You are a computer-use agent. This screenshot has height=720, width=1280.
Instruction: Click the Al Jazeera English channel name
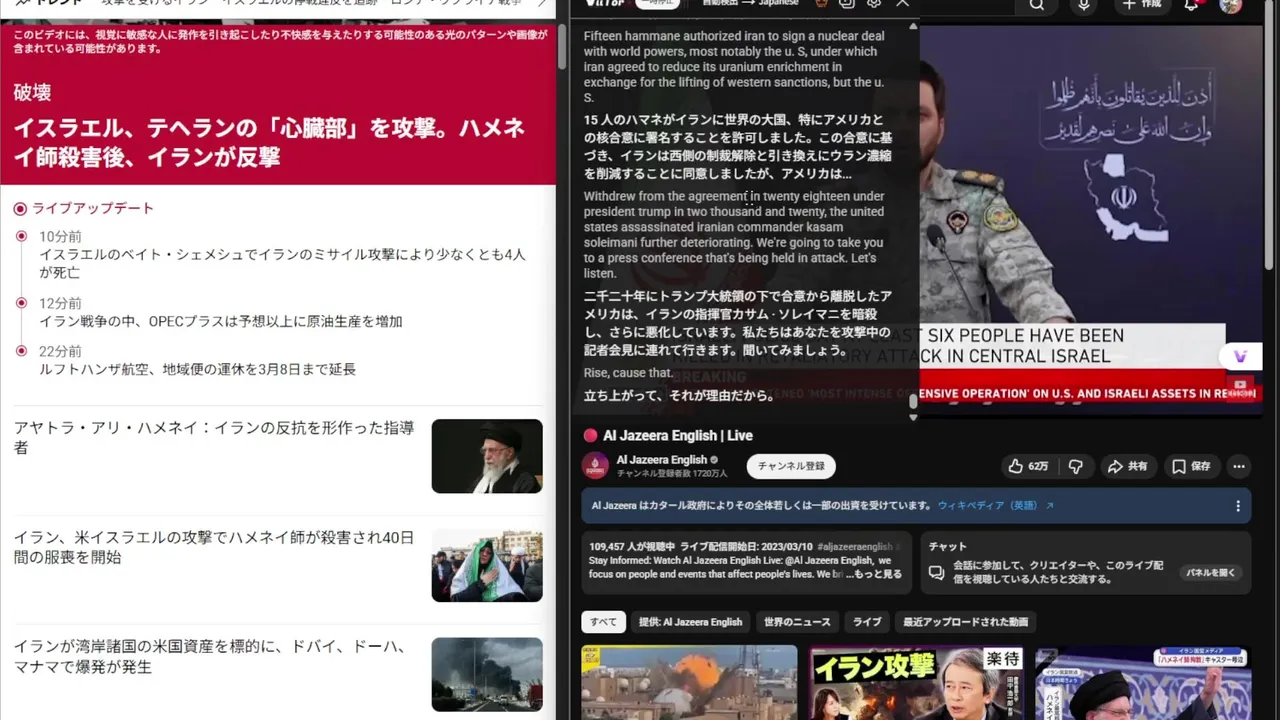coord(661,460)
